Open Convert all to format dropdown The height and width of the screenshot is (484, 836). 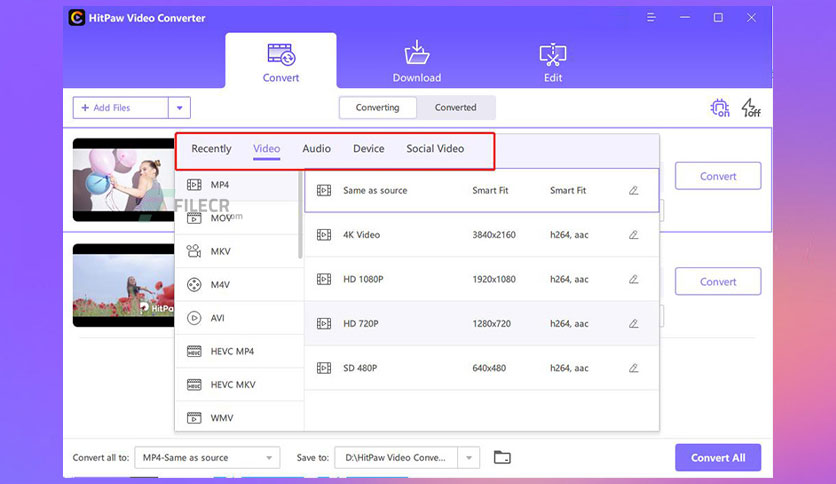[207, 457]
